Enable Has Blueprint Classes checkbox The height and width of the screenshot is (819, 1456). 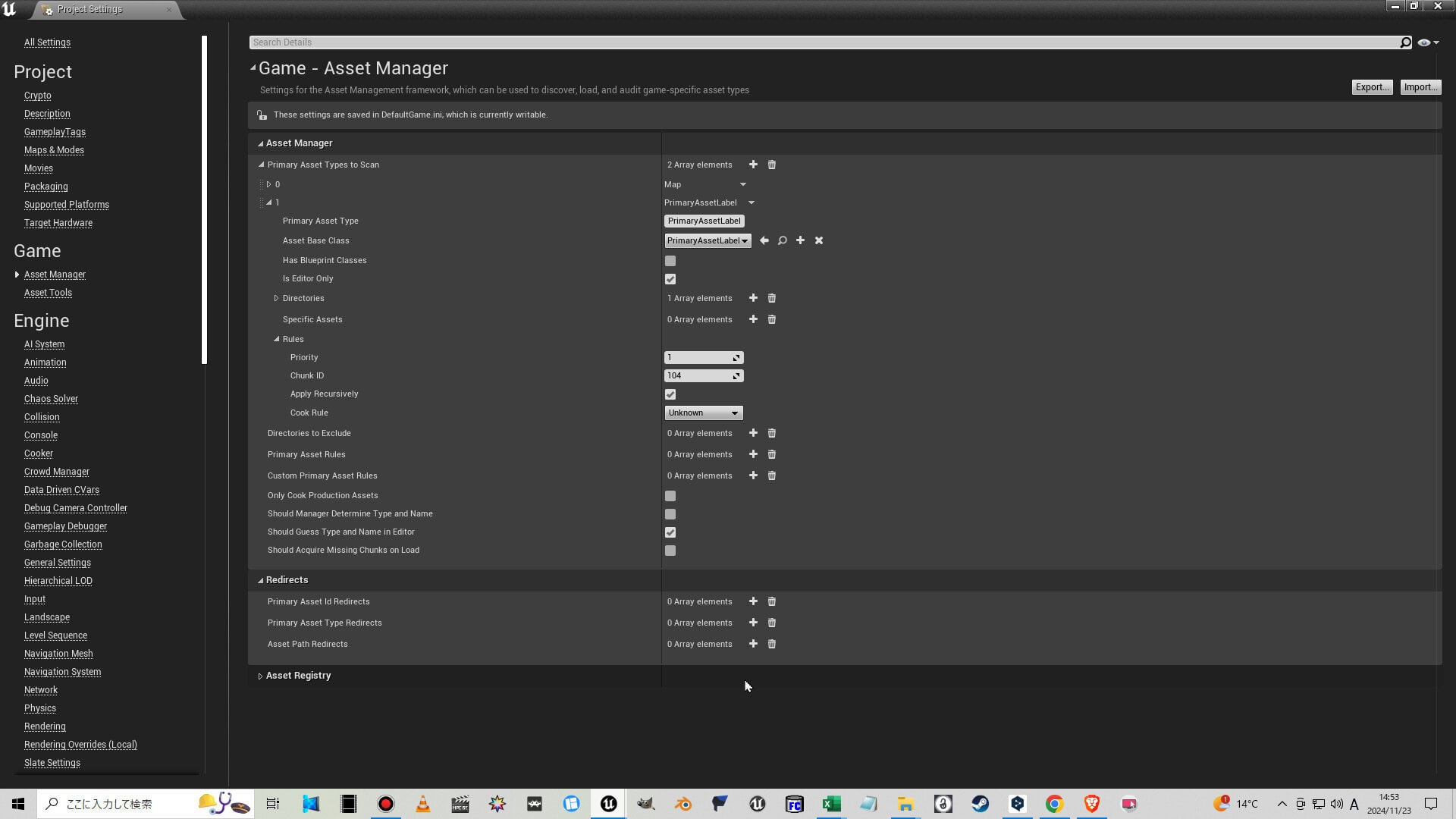670,261
